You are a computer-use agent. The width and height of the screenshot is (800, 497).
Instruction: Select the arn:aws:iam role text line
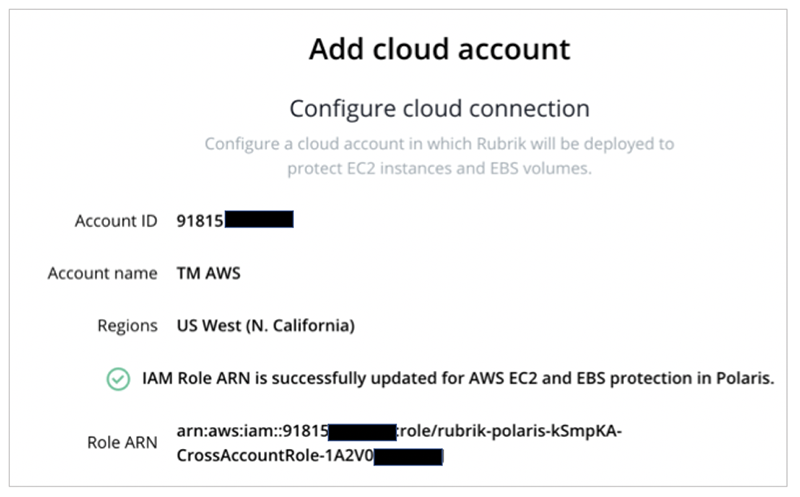399,432
